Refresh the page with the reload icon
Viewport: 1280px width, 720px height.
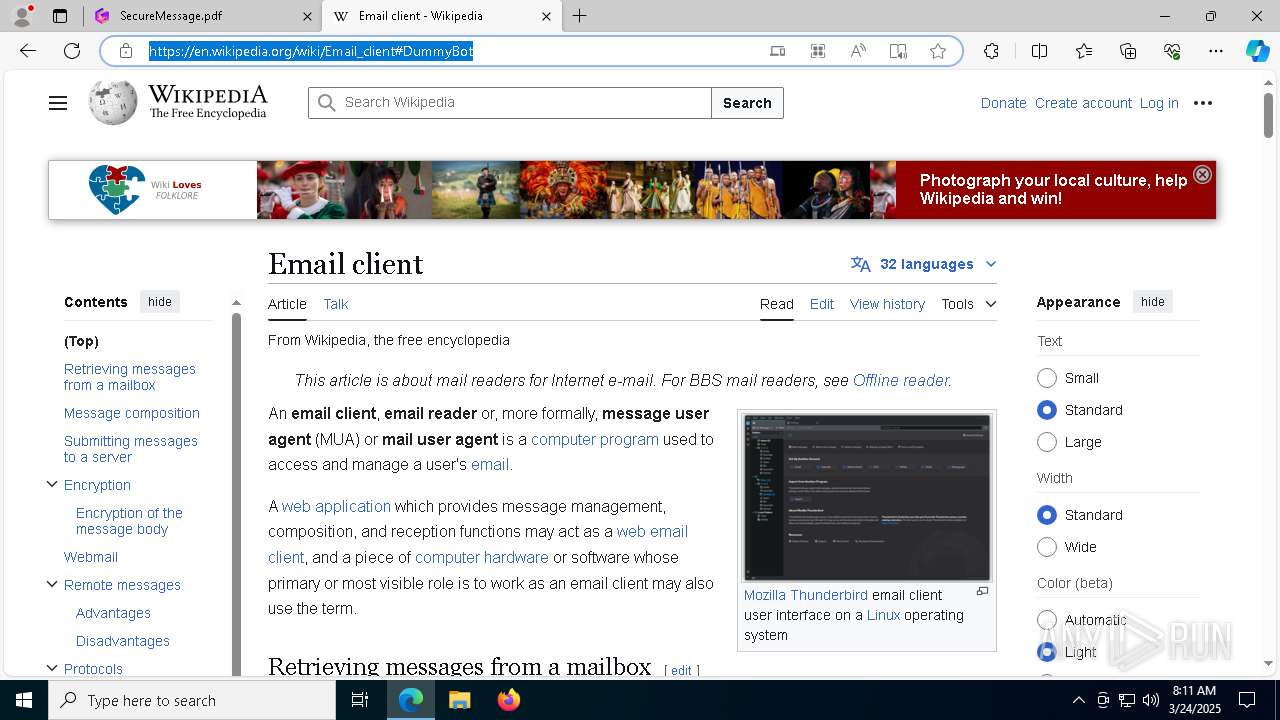coord(72,51)
